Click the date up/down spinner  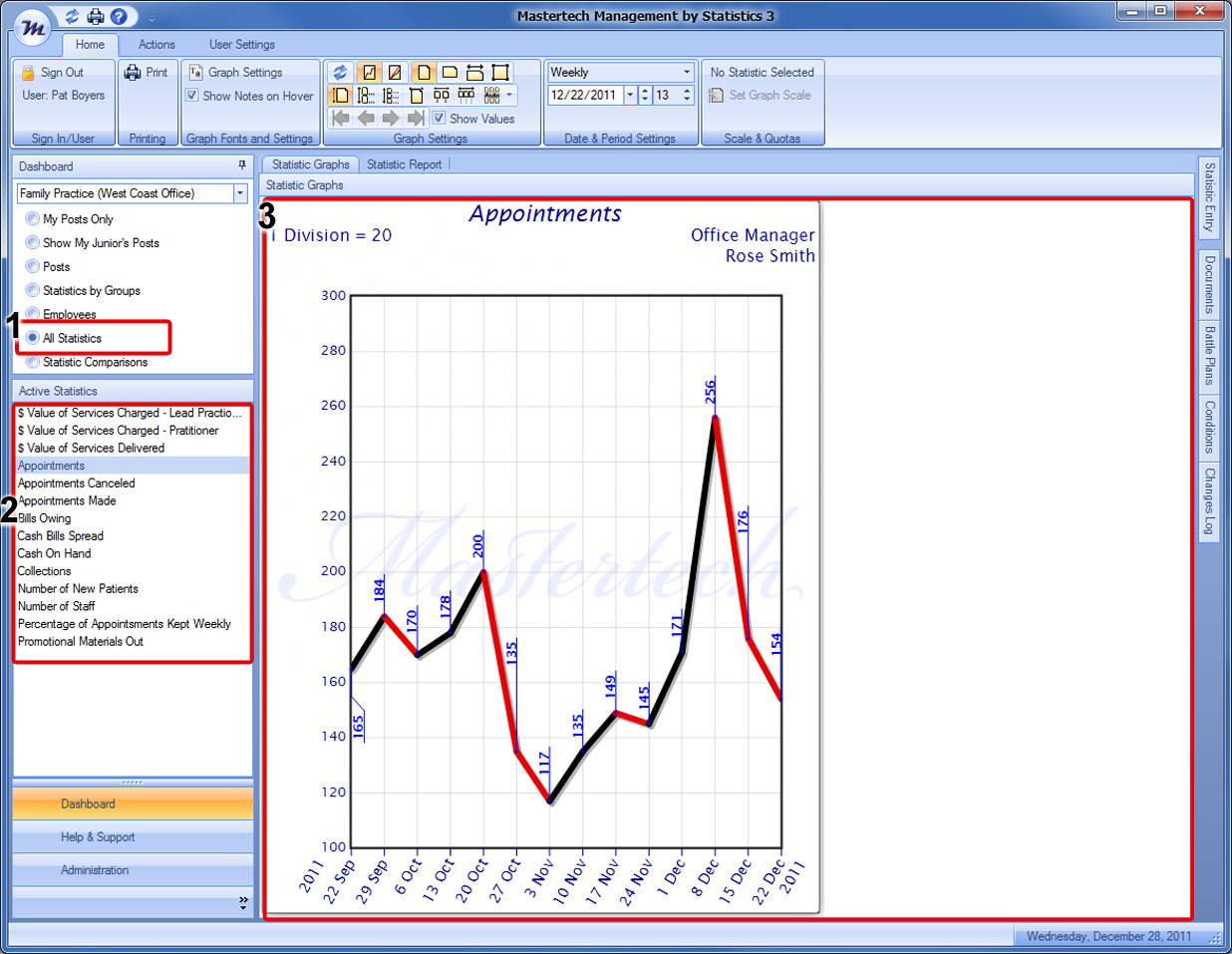point(645,96)
